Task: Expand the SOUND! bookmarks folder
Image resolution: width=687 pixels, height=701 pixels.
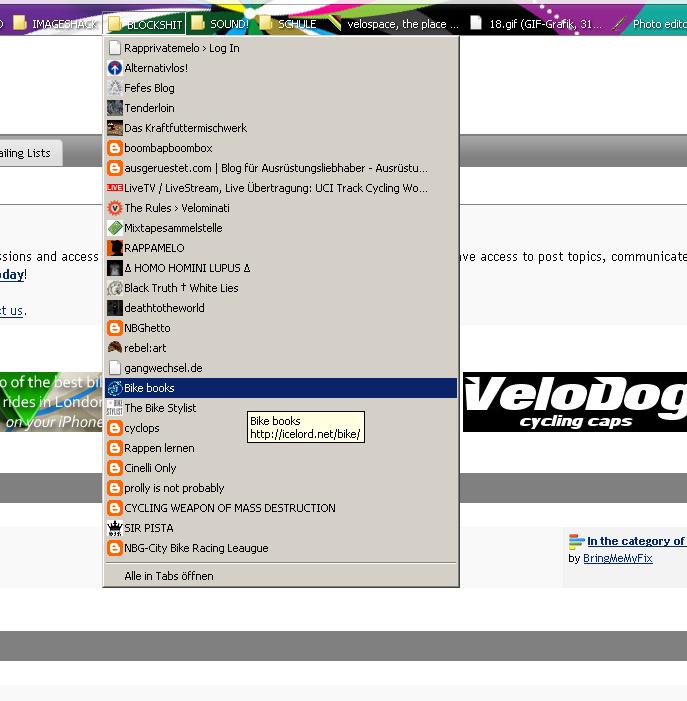Action: [x=220, y=24]
